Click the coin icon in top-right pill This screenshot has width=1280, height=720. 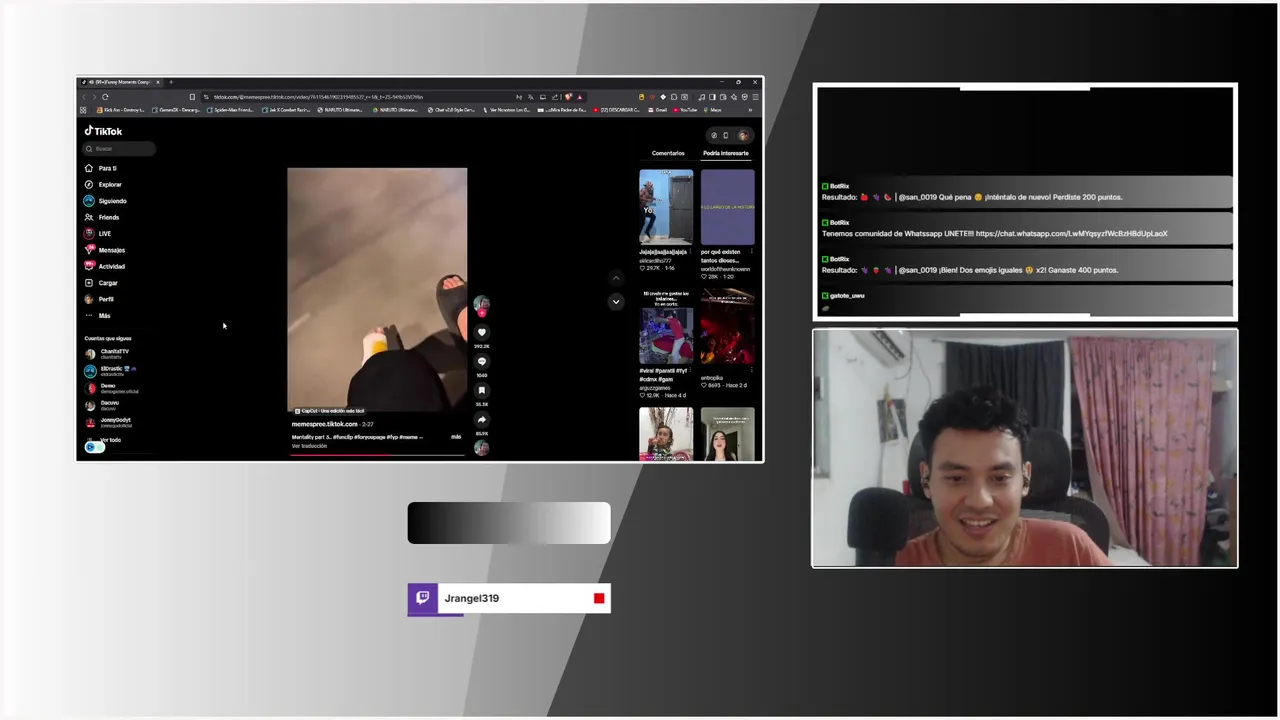[x=714, y=135]
